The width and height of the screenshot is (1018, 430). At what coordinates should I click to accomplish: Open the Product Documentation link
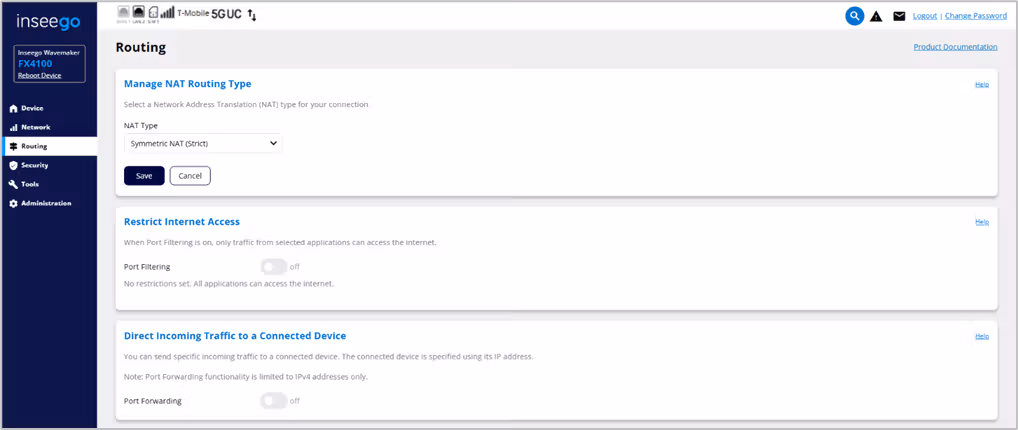955,47
